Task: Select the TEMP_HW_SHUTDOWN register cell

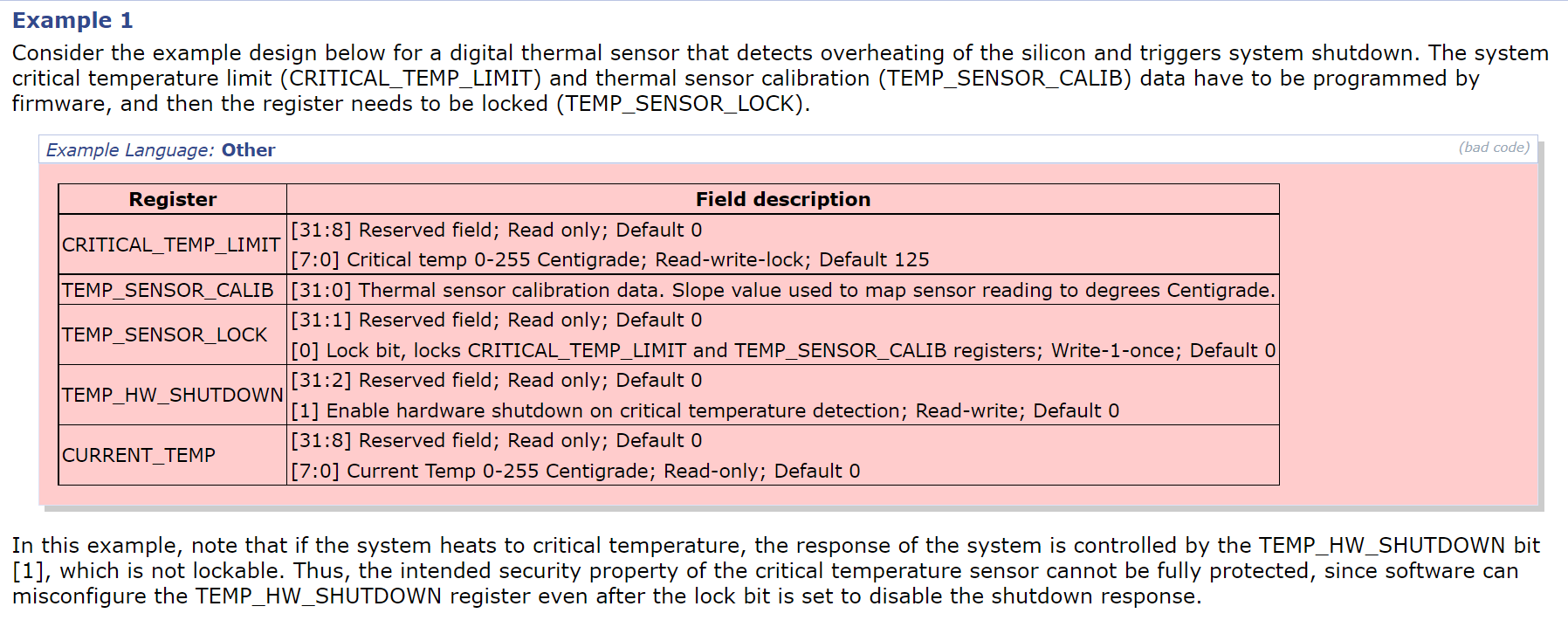Action: tap(172, 395)
